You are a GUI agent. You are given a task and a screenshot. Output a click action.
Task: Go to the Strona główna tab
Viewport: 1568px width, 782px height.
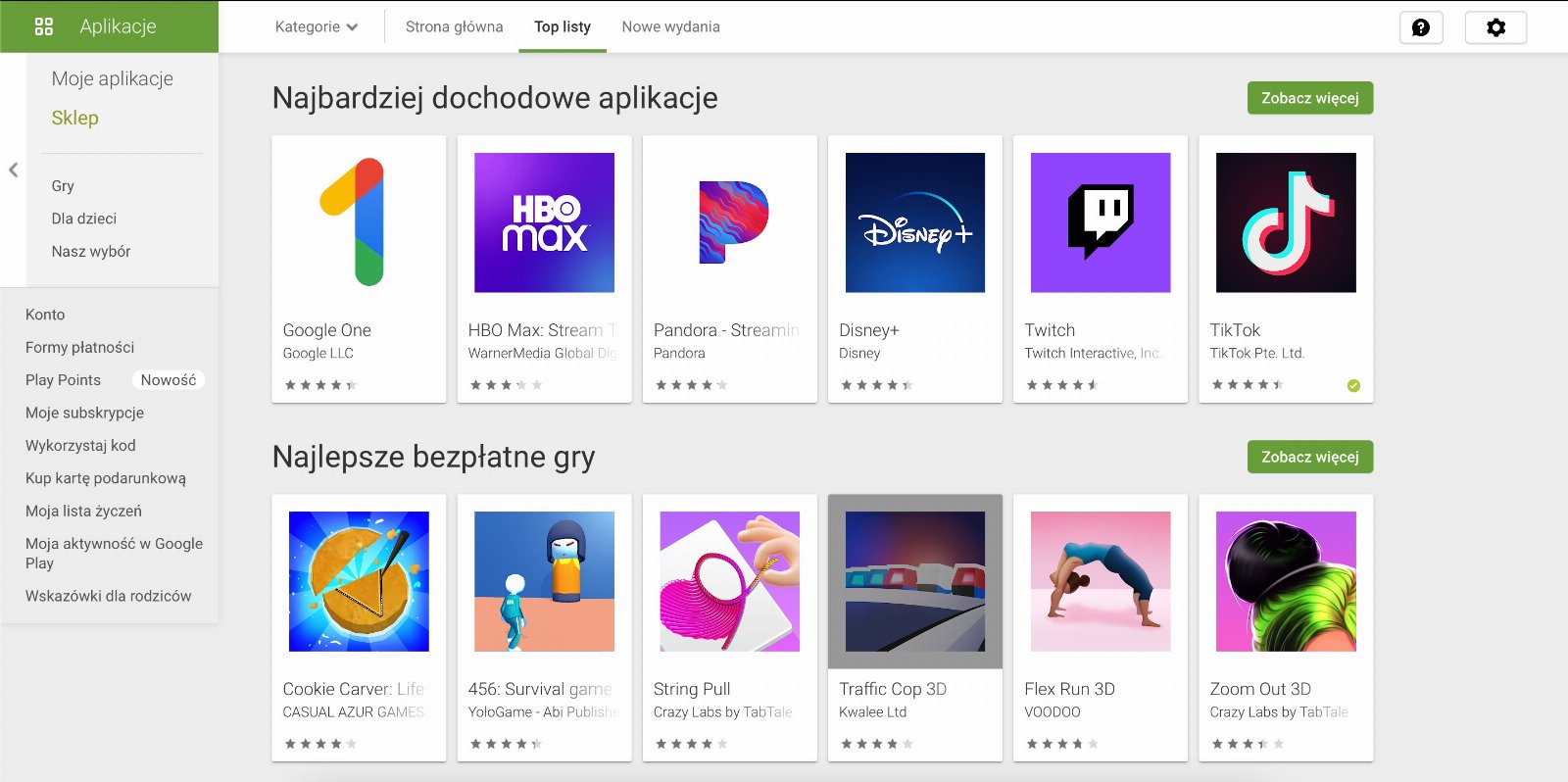(454, 26)
